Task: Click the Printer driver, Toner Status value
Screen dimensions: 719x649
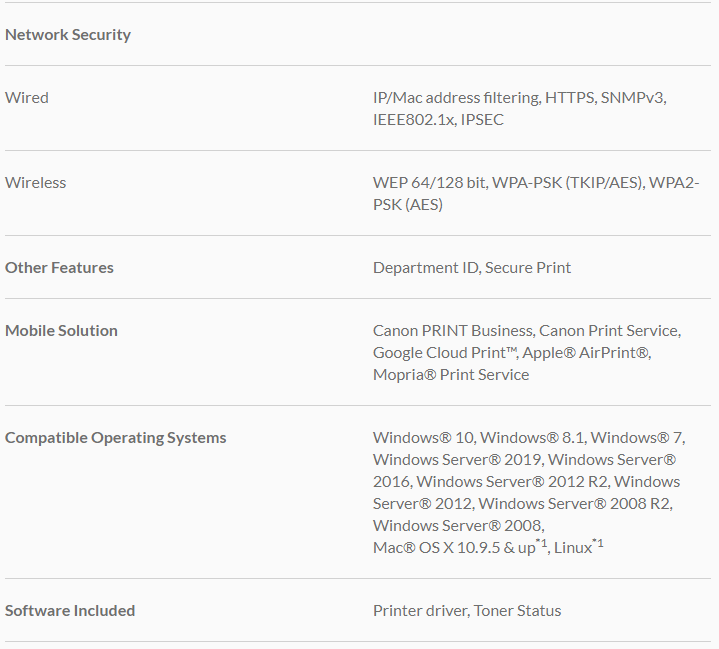Action: point(467,611)
